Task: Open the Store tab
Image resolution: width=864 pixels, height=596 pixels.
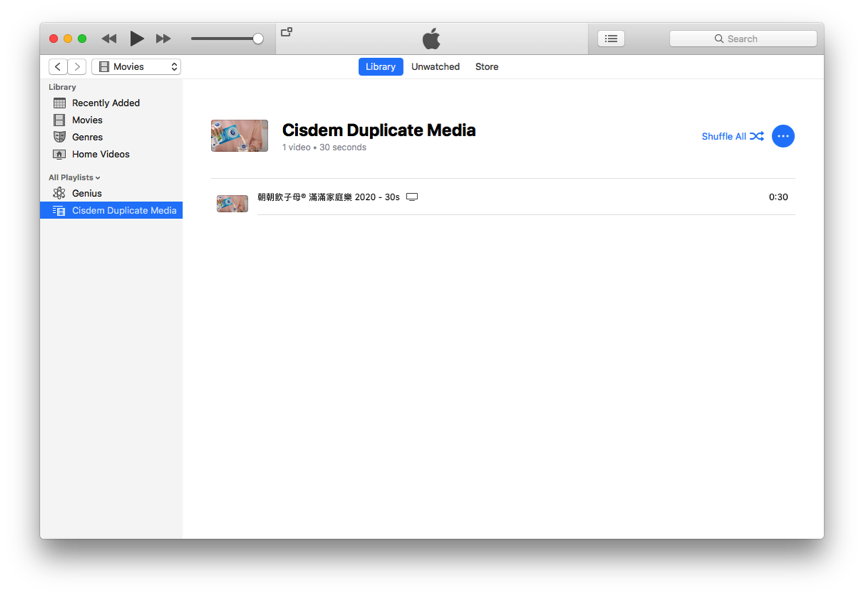Action: pyautogui.click(x=487, y=67)
